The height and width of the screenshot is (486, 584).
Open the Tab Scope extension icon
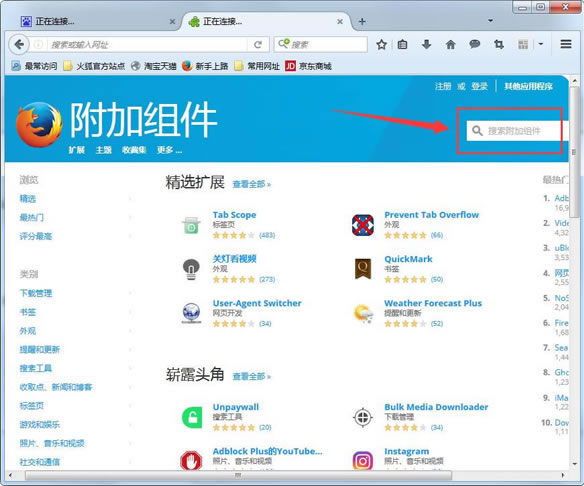[x=191, y=225]
